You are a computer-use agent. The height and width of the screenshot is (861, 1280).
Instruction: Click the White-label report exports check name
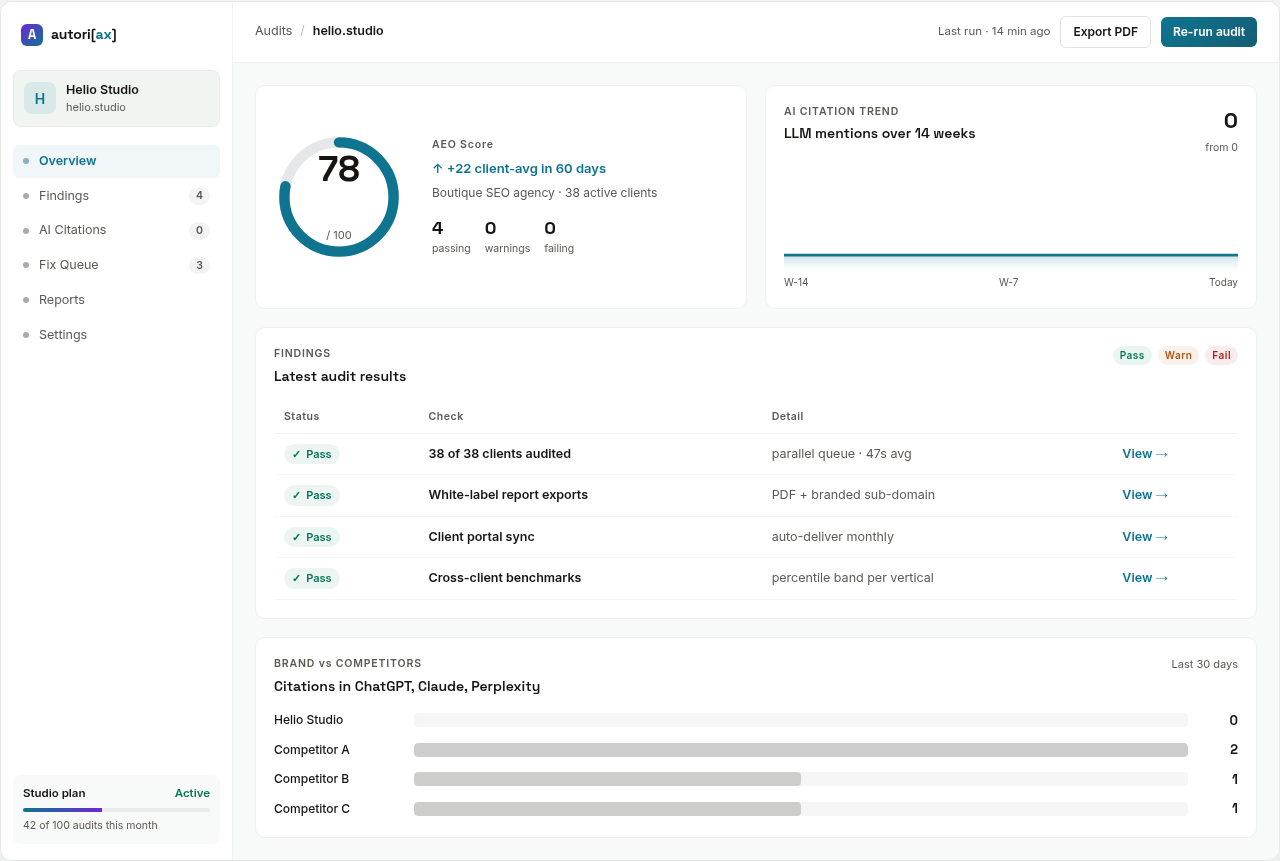pyautogui.click(x=508, y=495)
